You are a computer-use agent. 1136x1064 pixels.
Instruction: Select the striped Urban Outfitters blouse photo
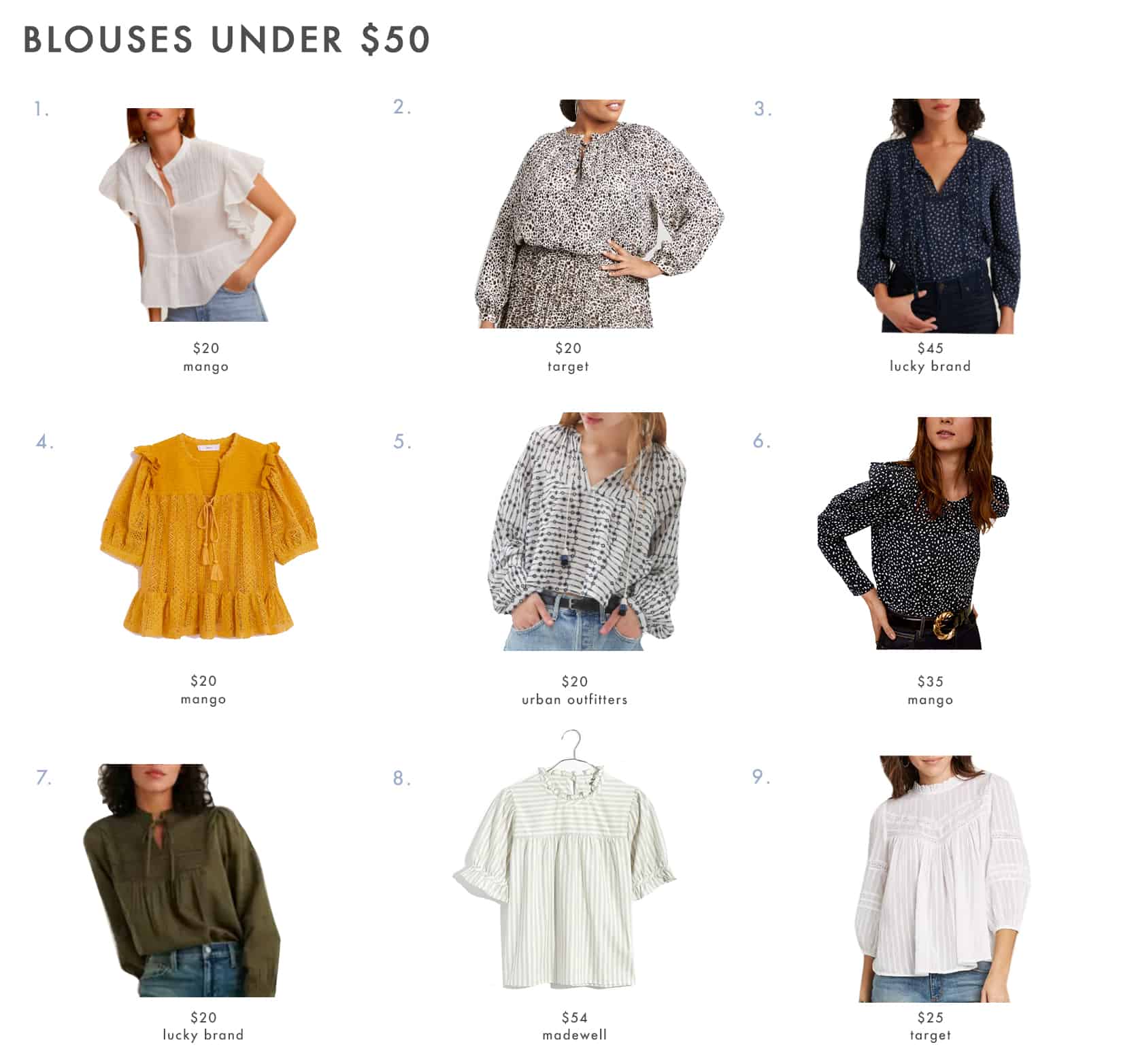[587, 531]
